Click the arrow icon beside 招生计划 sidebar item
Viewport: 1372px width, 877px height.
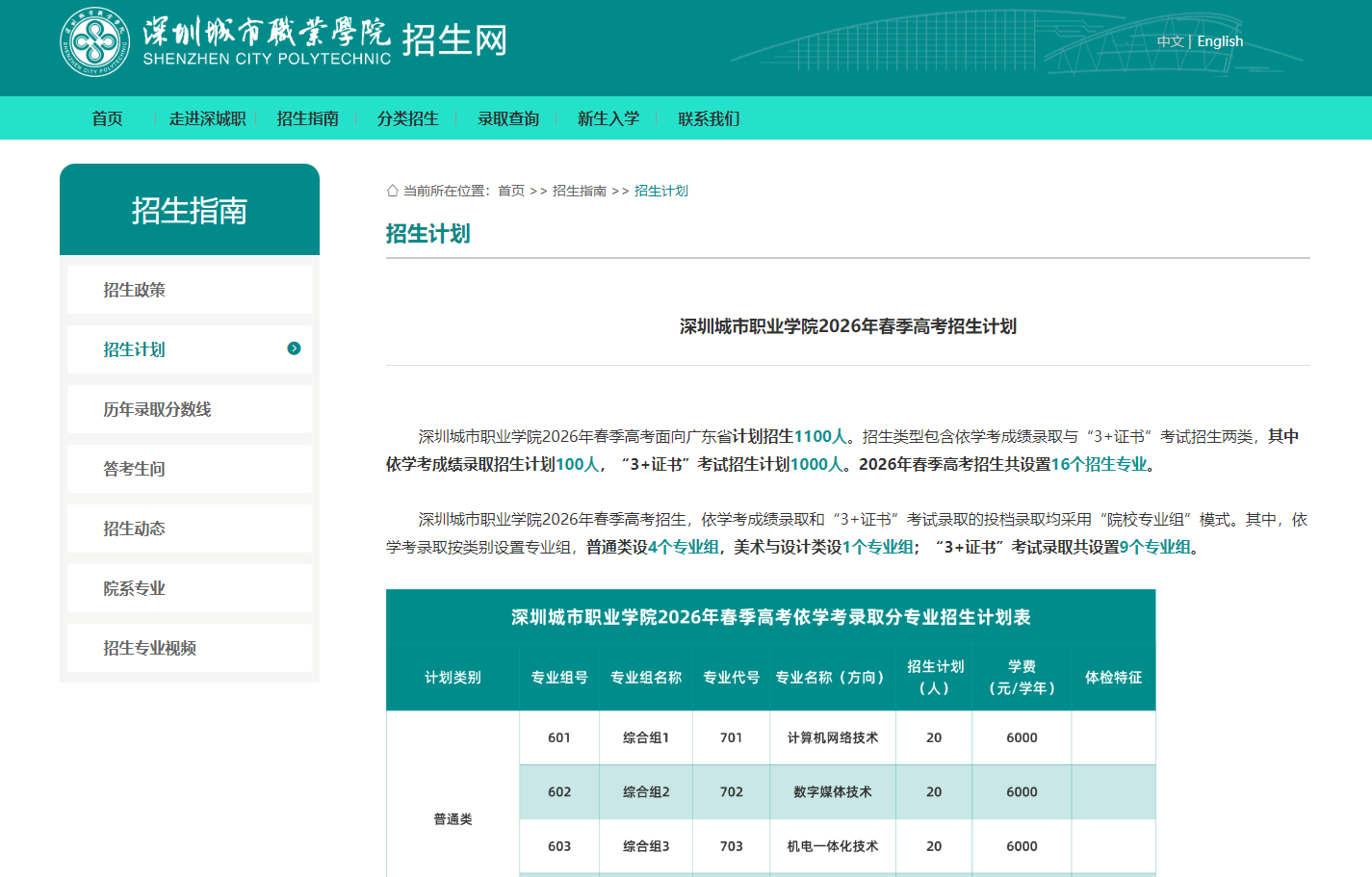tap(295, 349)
